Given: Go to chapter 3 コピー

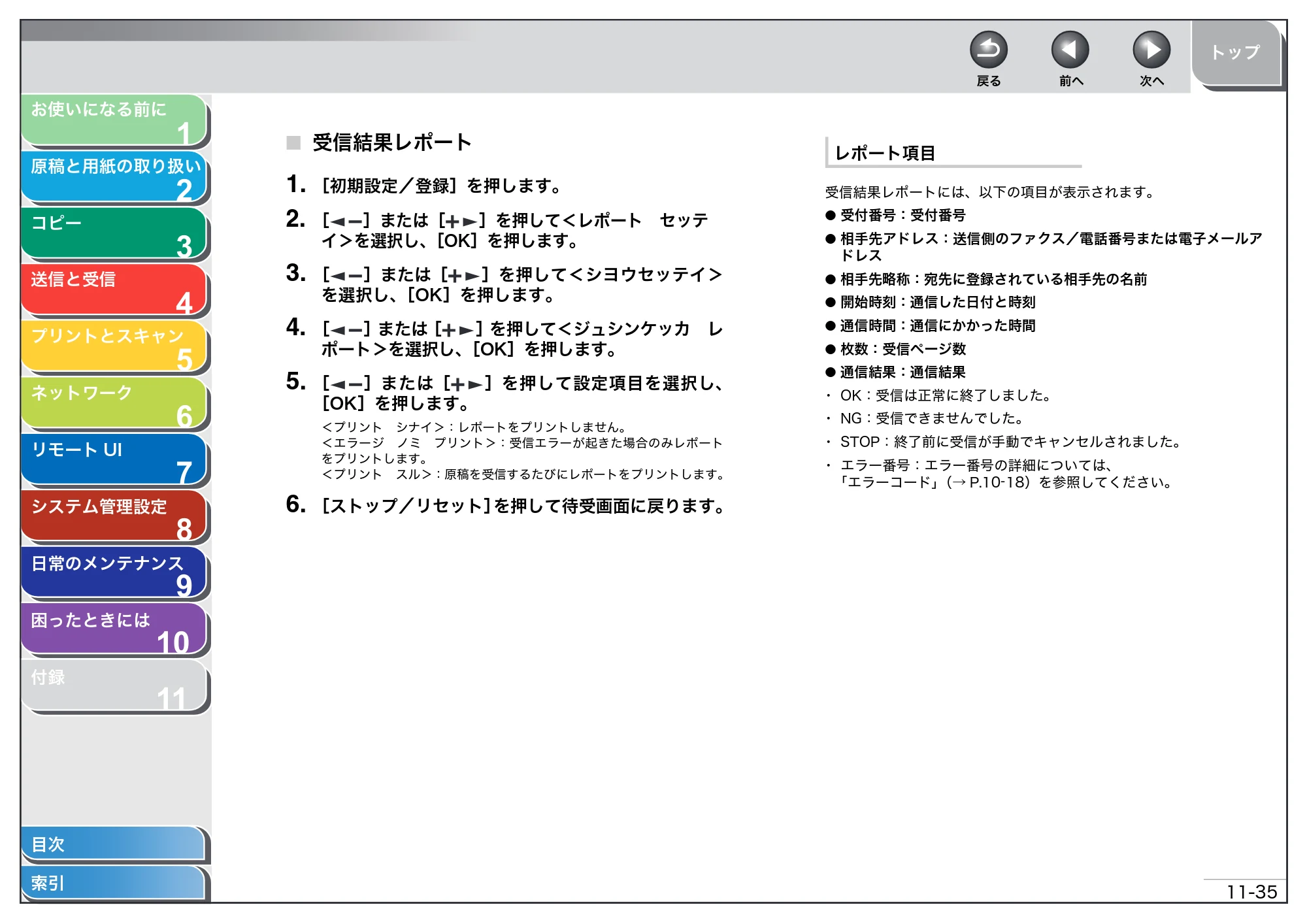Looking at the screenshot, I should tap(114, 234).
